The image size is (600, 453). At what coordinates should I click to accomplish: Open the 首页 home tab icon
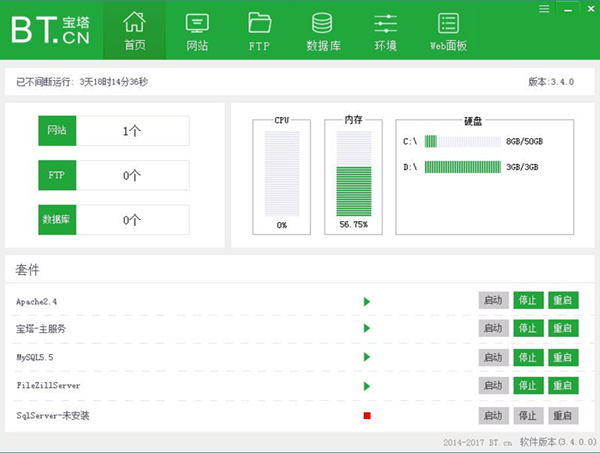[134, 31]
